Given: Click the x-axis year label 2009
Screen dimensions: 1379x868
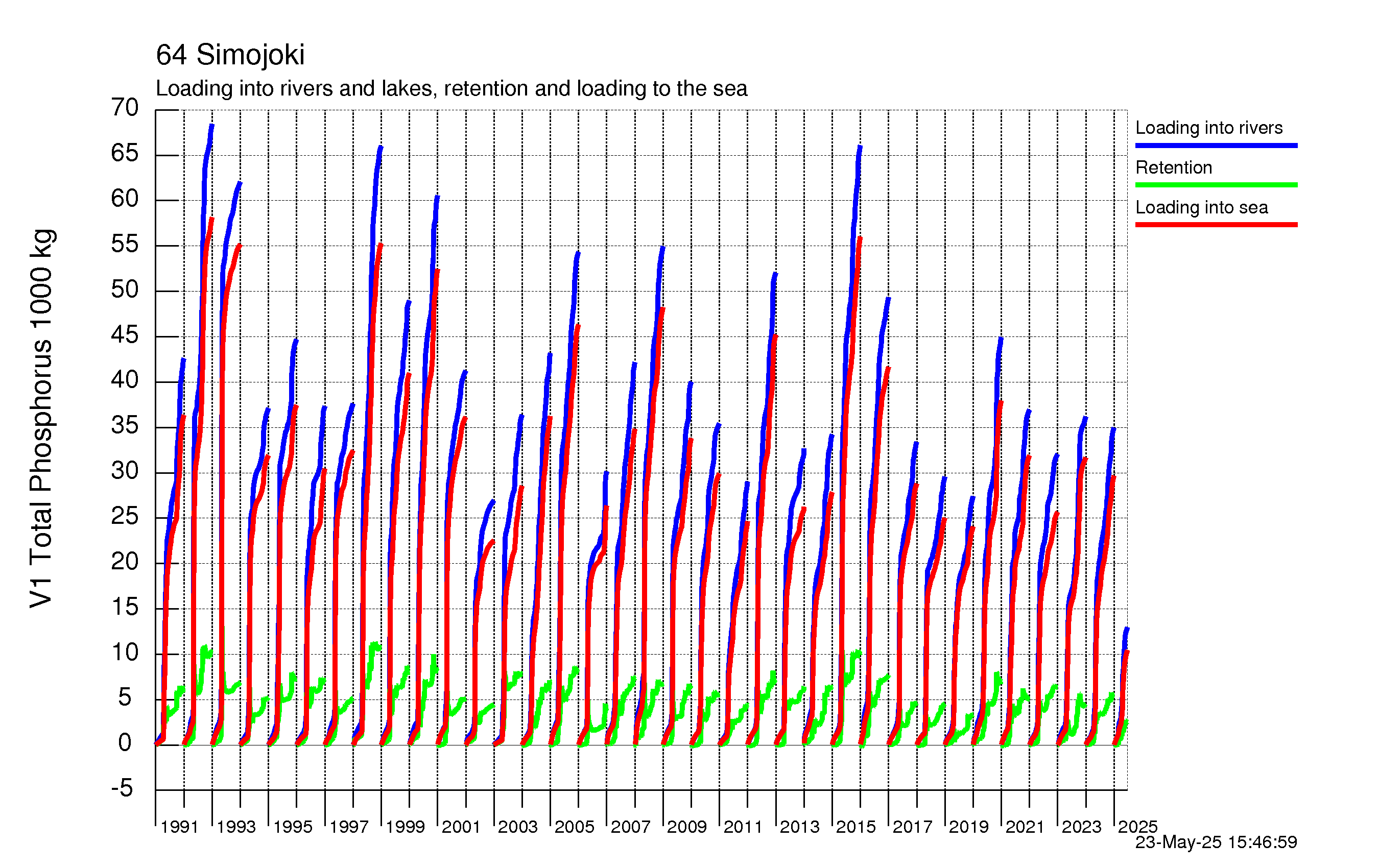Looking at the screenshot, I should (686, 827).
